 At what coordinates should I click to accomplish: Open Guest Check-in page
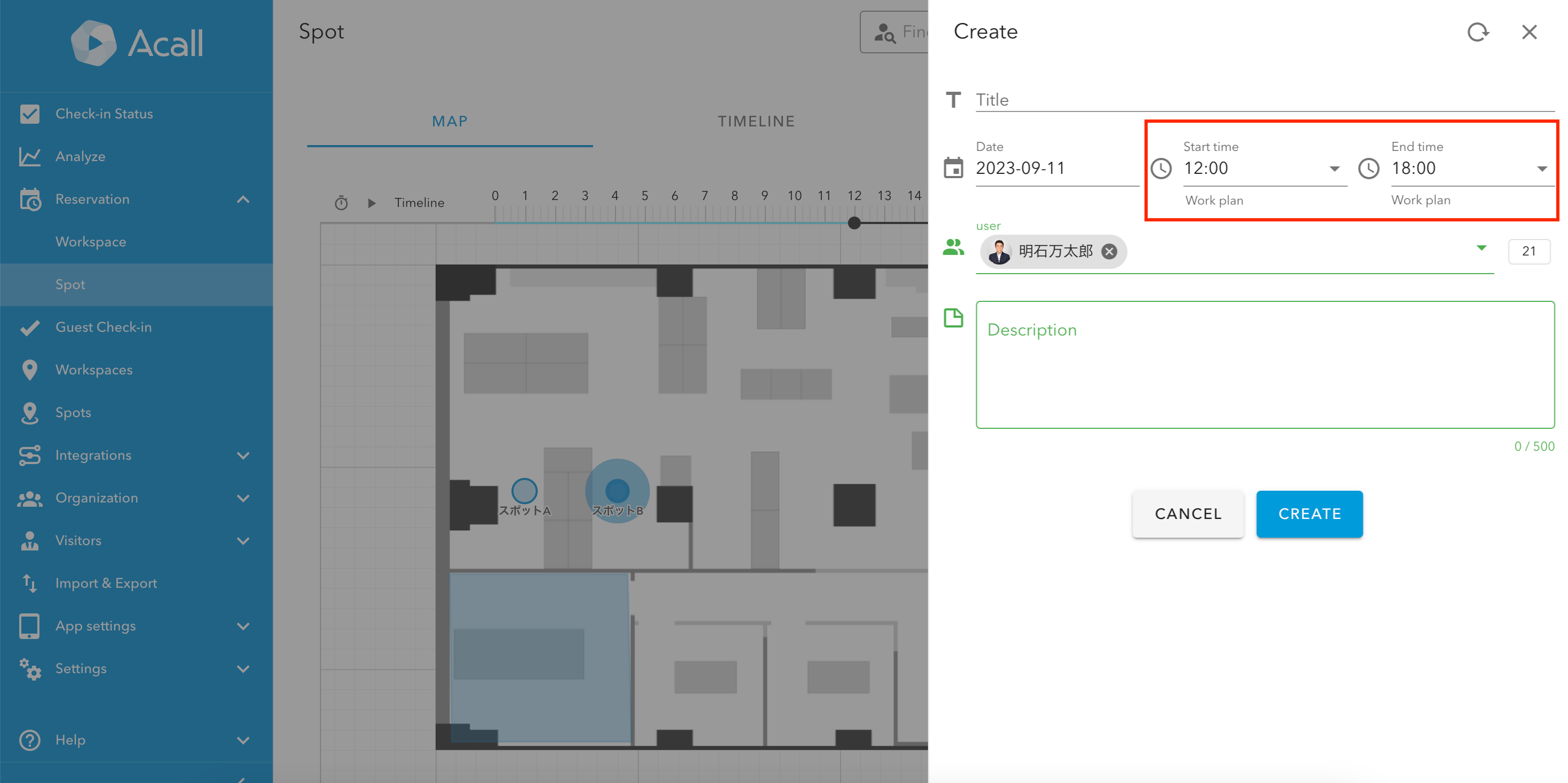coord(137,327)
